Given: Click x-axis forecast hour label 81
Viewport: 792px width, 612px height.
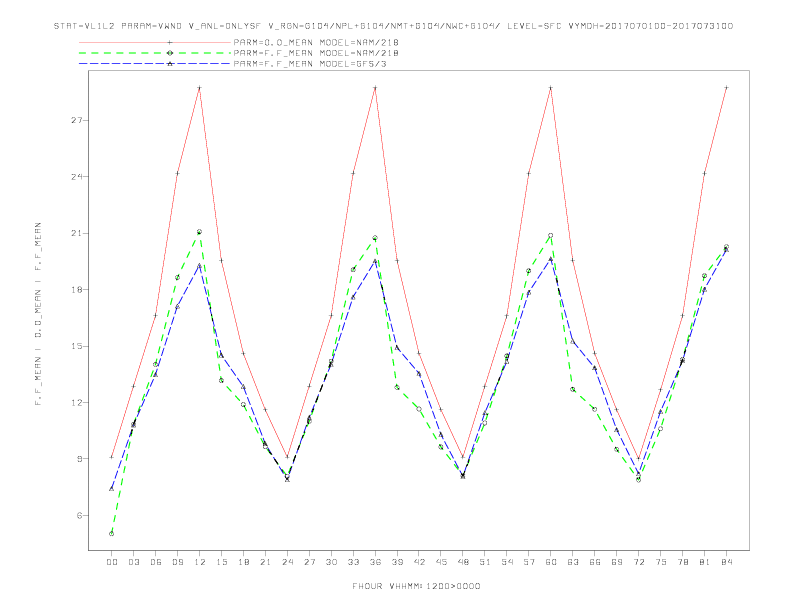Looking at the screenshot, I should click(x=705, y=562).
